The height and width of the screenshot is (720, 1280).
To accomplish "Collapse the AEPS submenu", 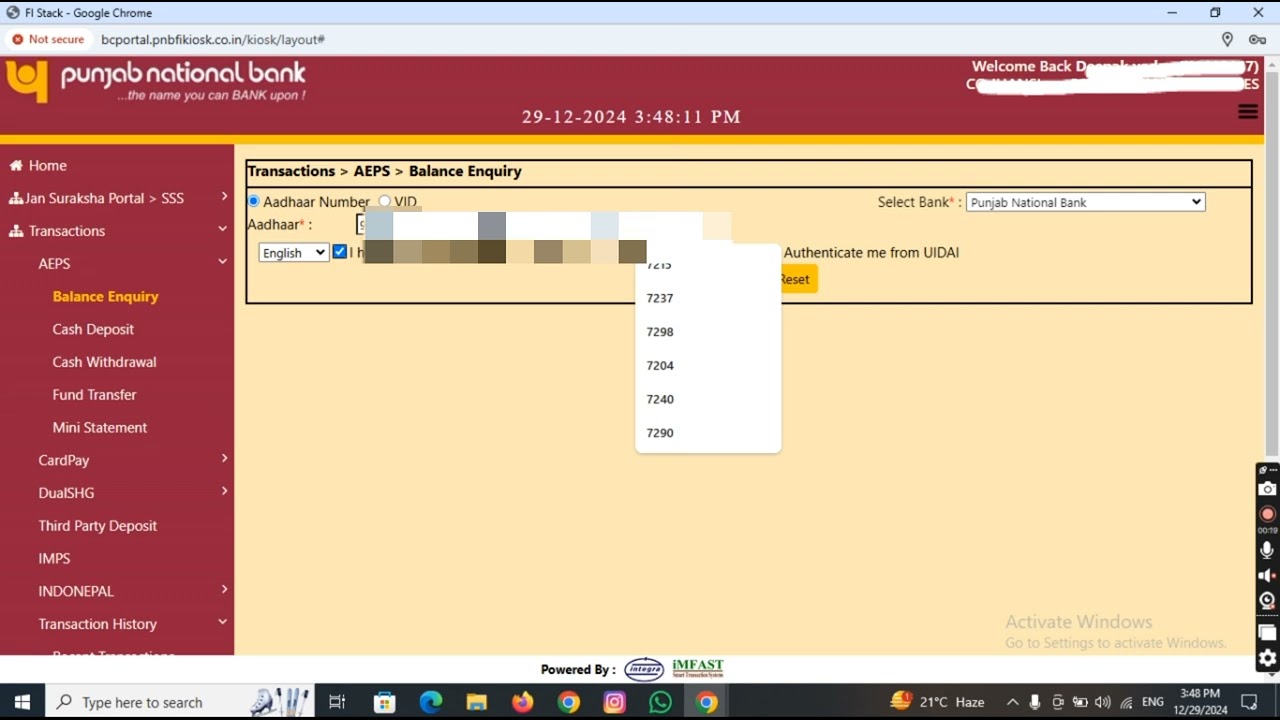I will pyautogui.click(x=117, y=264).
